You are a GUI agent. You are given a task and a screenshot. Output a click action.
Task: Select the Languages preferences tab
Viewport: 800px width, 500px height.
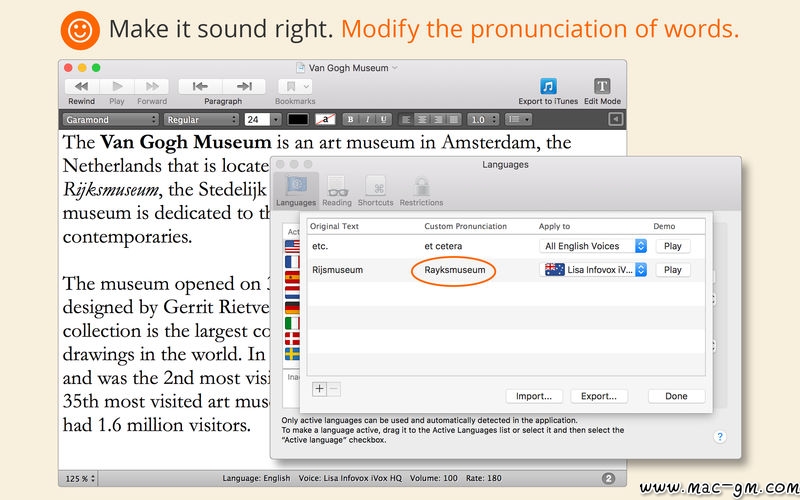click(x=296, y=191)
